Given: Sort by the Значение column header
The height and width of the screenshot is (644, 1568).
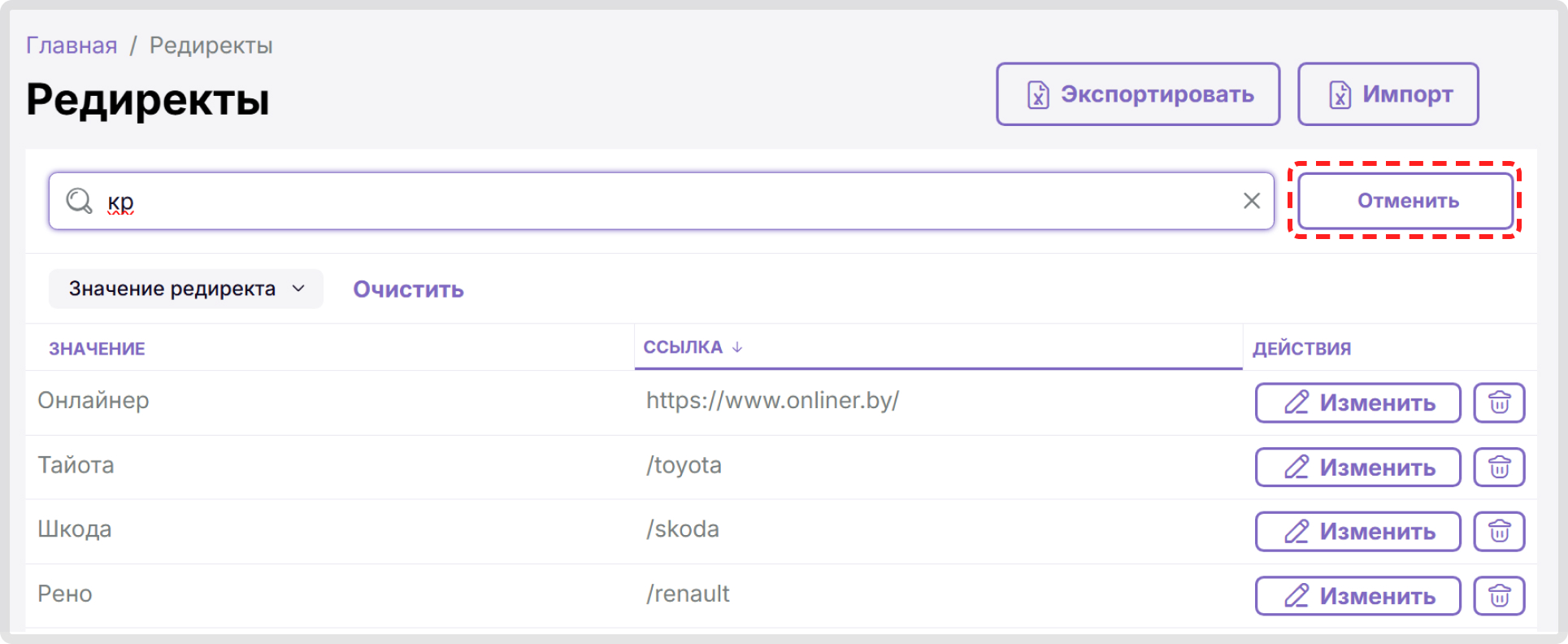Looking at the screenshot, I should [x=97, y=349].
